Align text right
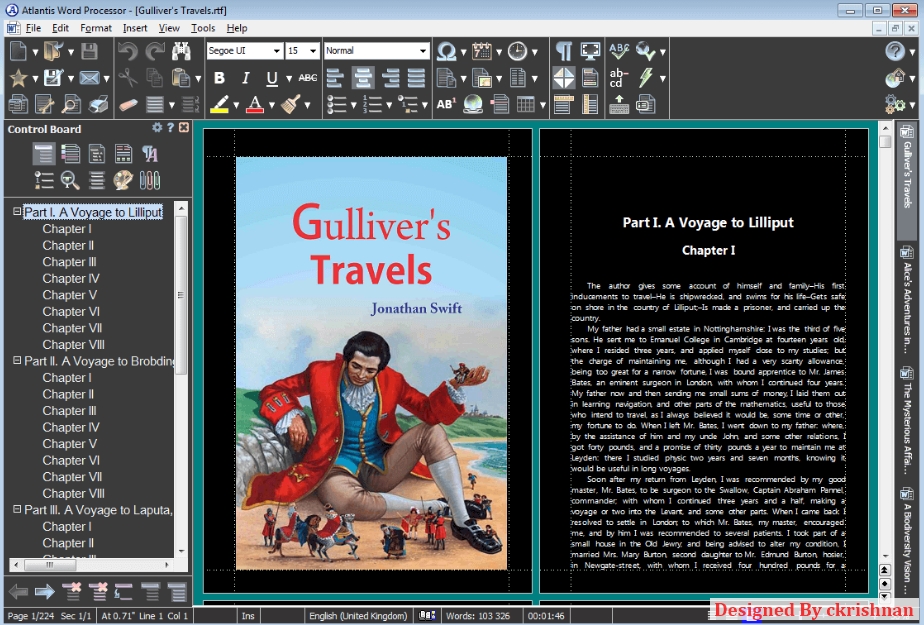Screen dimensions: 924x625 390,78
